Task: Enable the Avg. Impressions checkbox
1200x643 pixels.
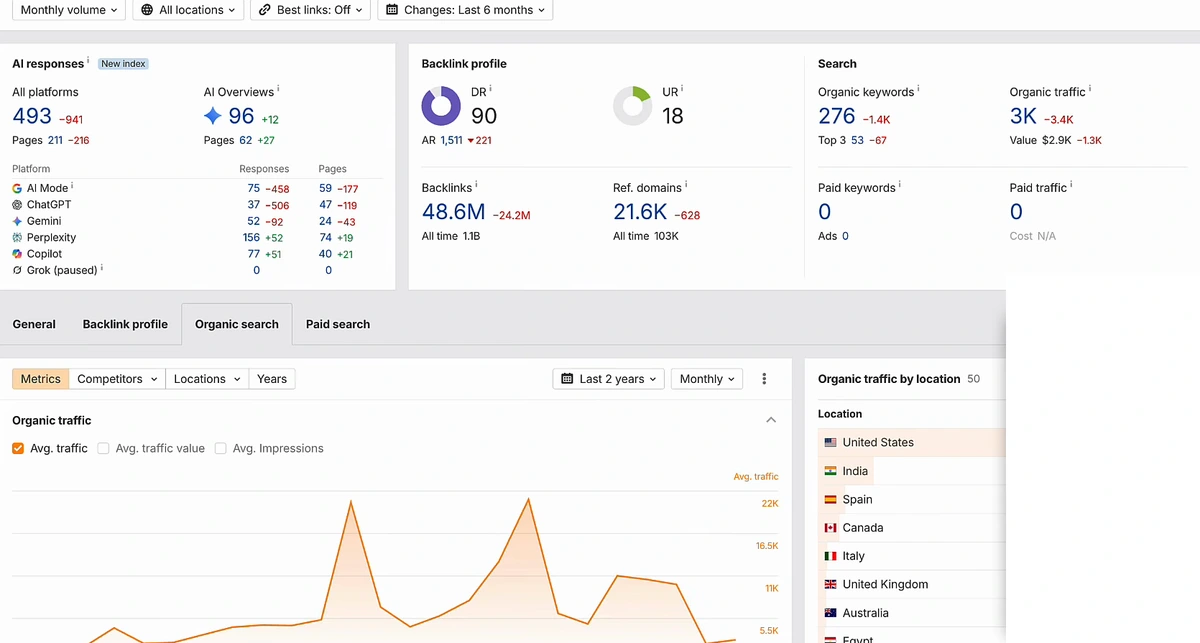Action: point(220,448)
